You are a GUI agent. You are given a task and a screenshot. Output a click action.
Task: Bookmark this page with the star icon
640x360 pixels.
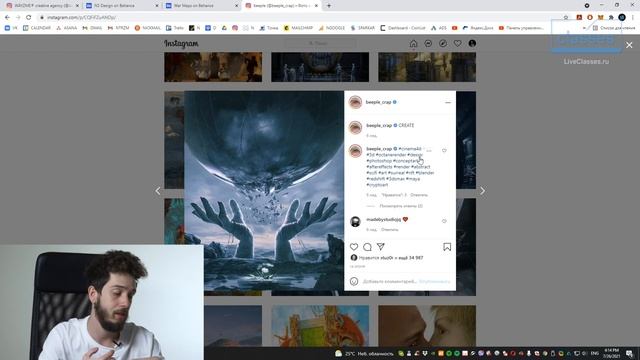point(566,17)
